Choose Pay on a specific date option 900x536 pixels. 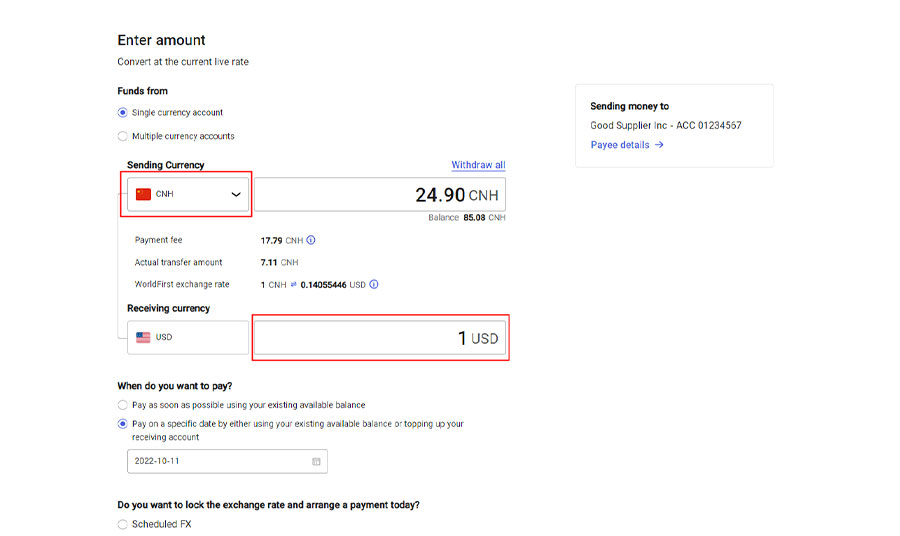123,424
